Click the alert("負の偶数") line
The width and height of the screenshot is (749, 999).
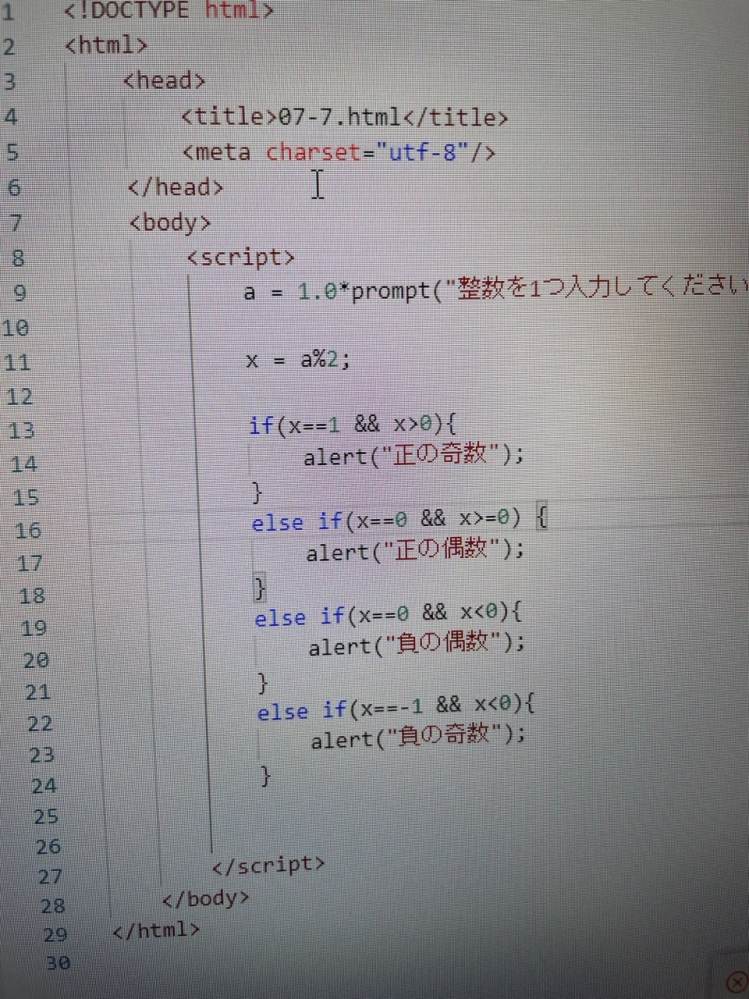pos(417,645)
